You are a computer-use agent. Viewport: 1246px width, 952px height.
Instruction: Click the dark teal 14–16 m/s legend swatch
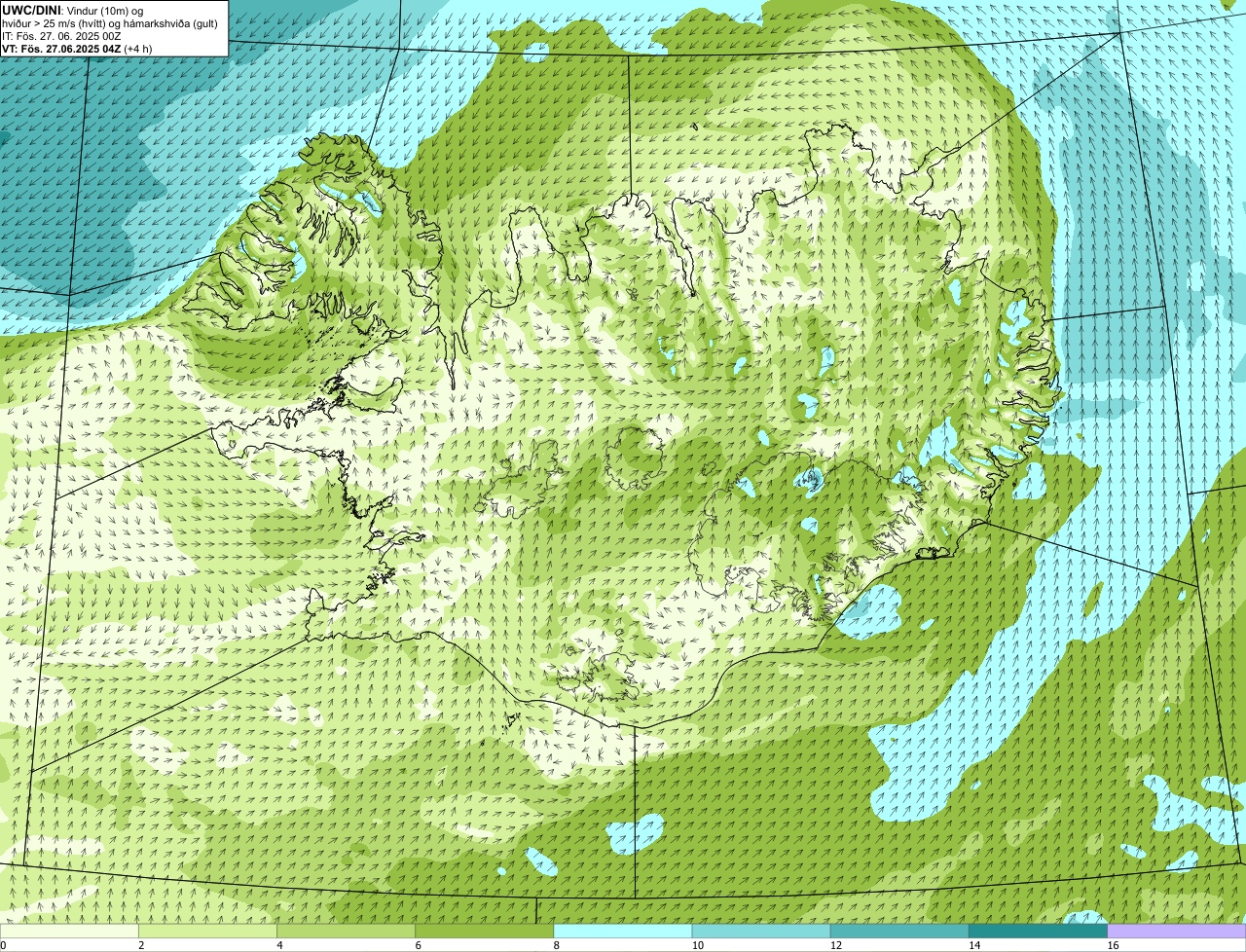[1039, 932]
